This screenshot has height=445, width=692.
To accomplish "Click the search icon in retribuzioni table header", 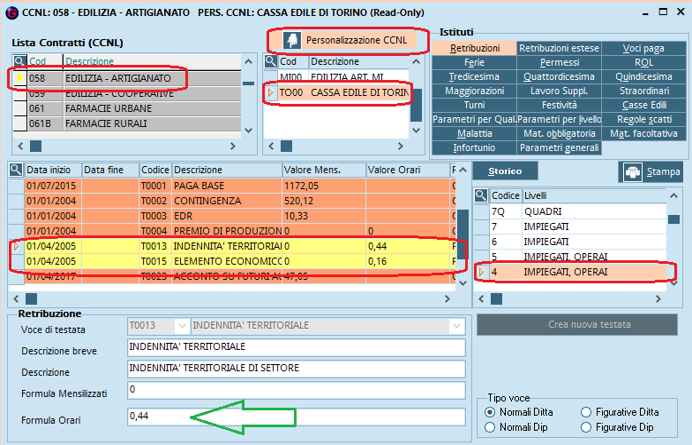I will point(16,170).
